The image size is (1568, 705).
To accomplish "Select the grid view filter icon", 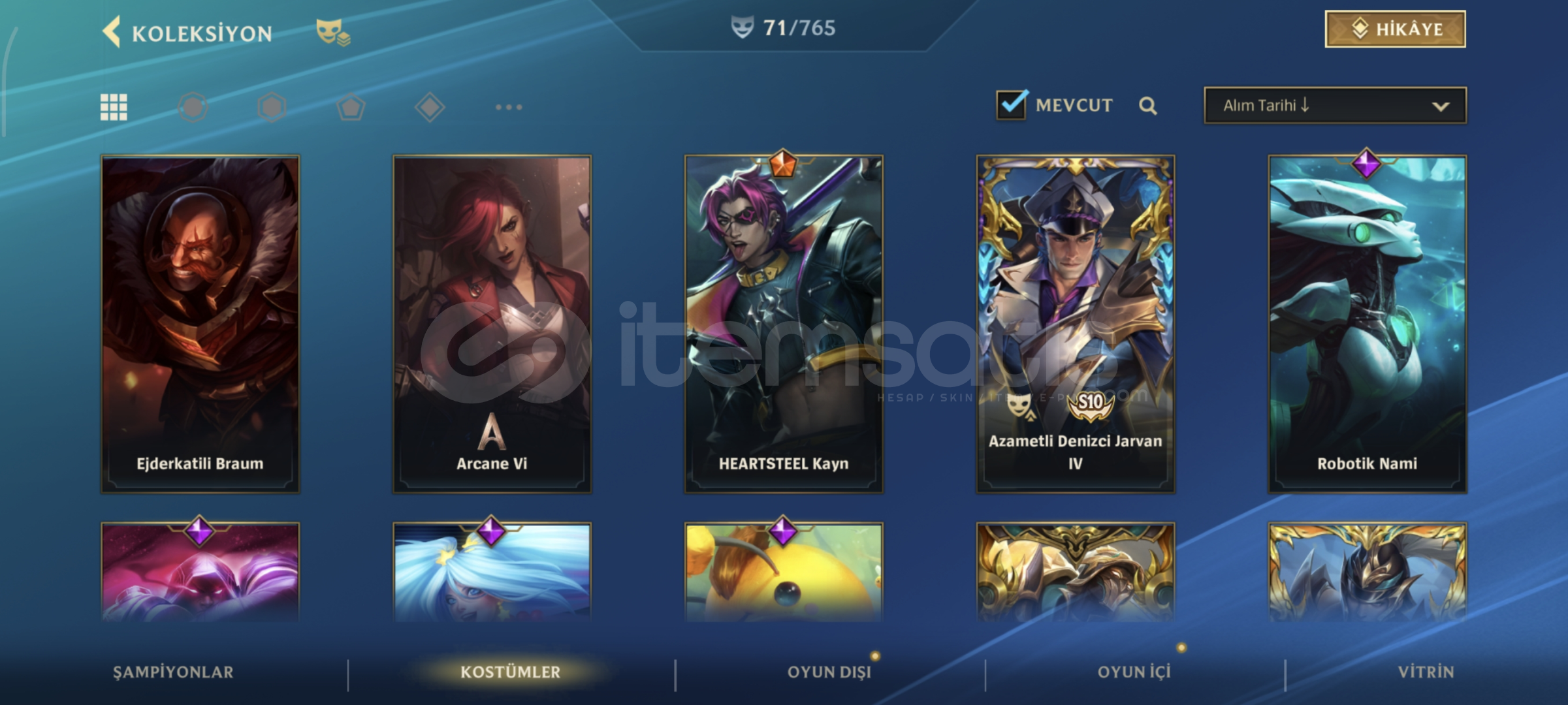I will (114, 107).
